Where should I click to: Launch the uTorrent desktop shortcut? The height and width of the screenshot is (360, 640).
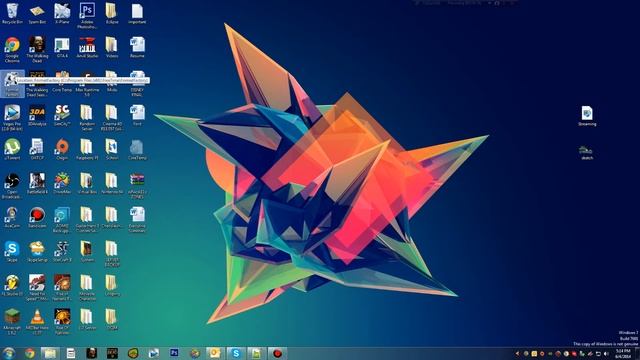(x=12, y=149)
